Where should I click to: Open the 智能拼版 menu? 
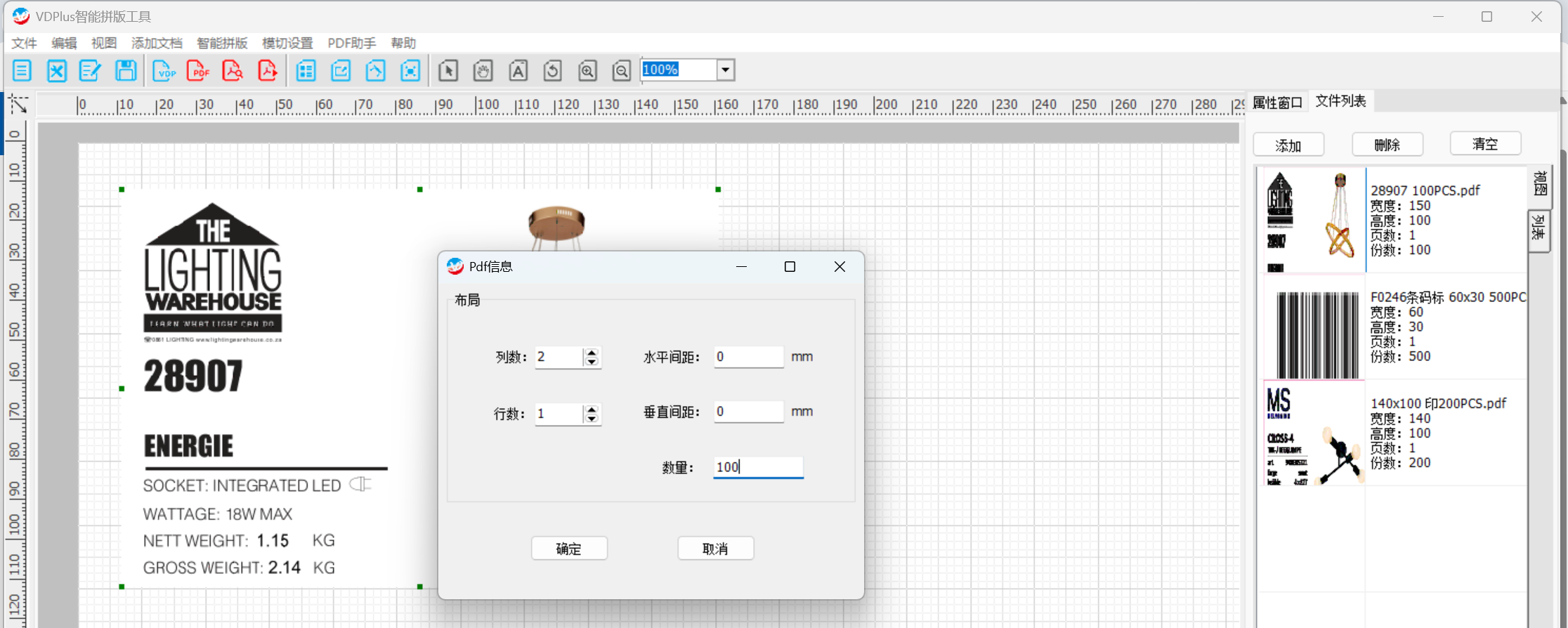pos(222,43)
